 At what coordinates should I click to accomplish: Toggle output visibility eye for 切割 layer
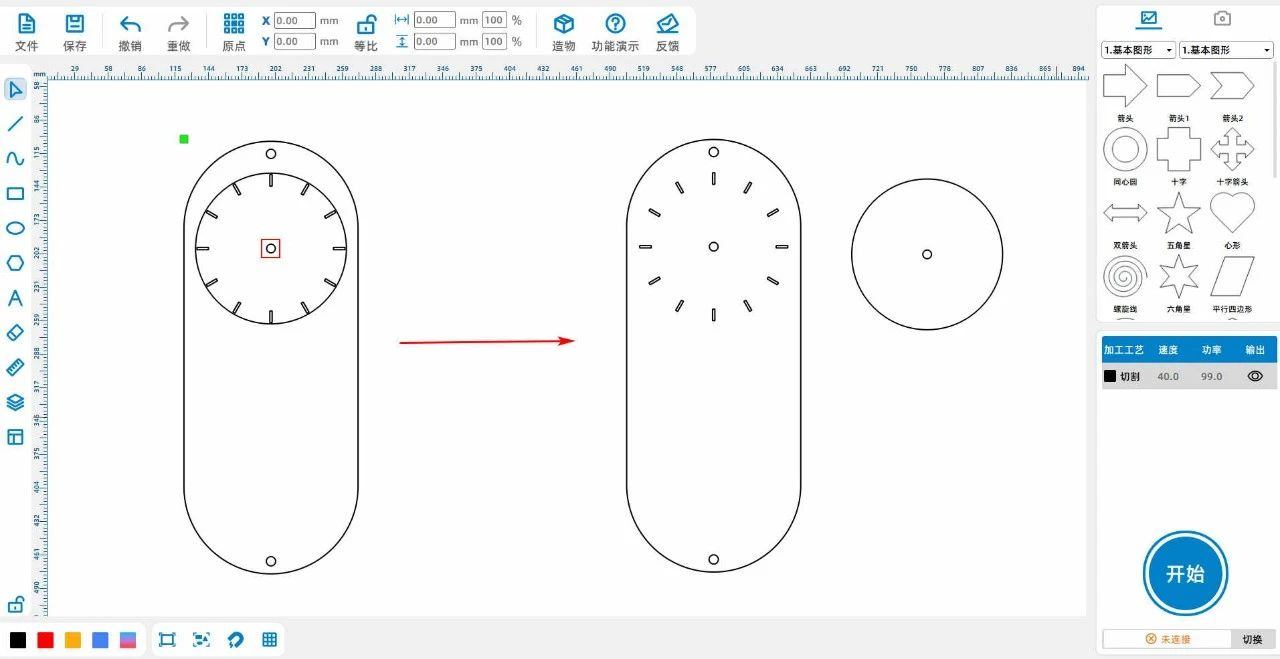(x=1255, y=376)
